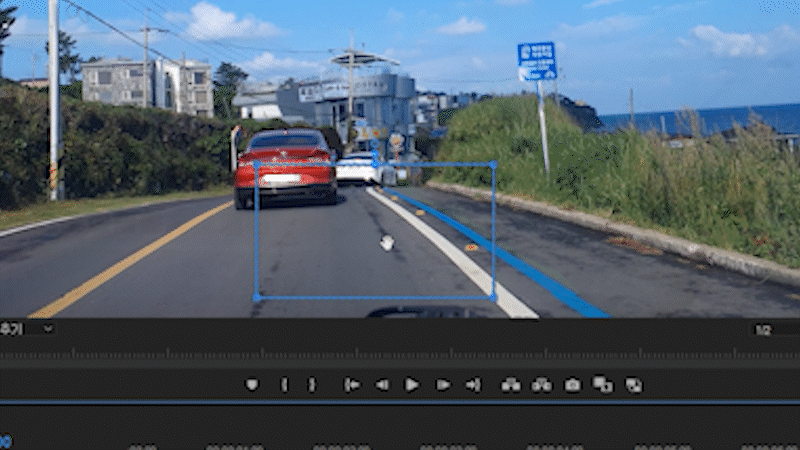Screen dimensions: 800x450
Task: Select the mask's bottom-right corner vertex
Action: coord(493,297)
